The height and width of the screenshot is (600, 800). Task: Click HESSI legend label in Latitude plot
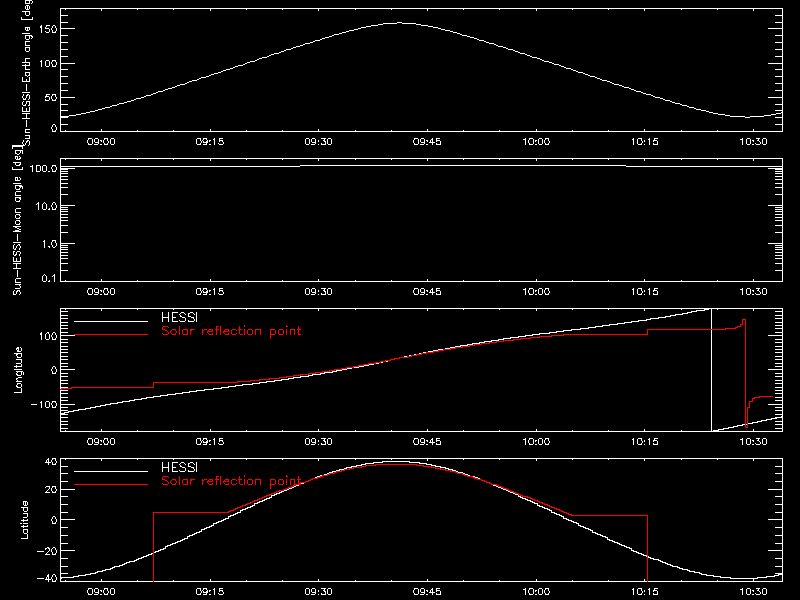pos(179,467)
